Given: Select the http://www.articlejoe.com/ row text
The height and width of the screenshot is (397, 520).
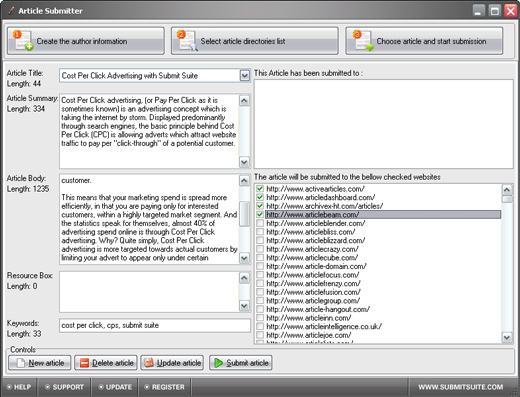Looking at the screenshot, I should (x=309, y=335).
